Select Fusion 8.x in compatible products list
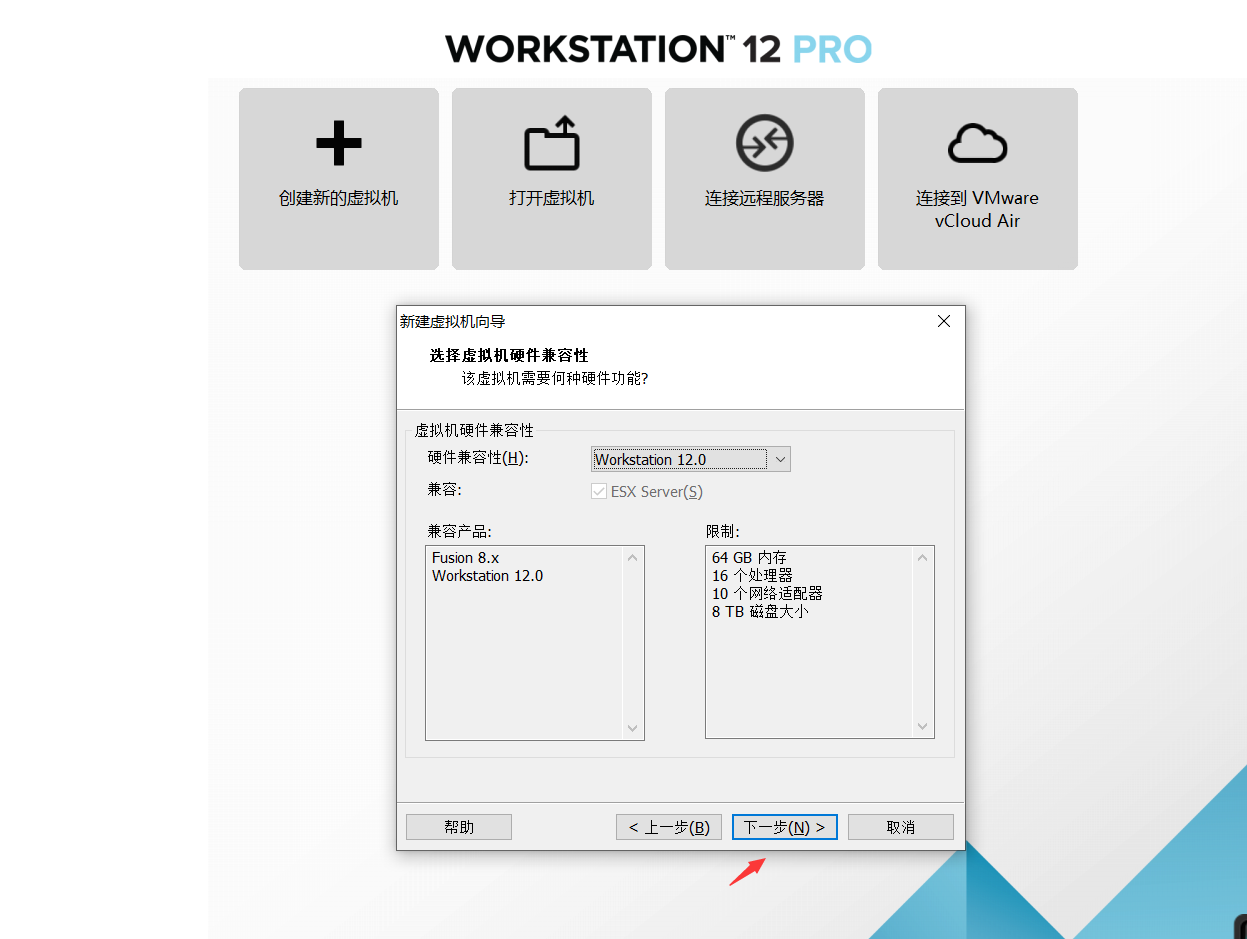 tap(465, 558)
